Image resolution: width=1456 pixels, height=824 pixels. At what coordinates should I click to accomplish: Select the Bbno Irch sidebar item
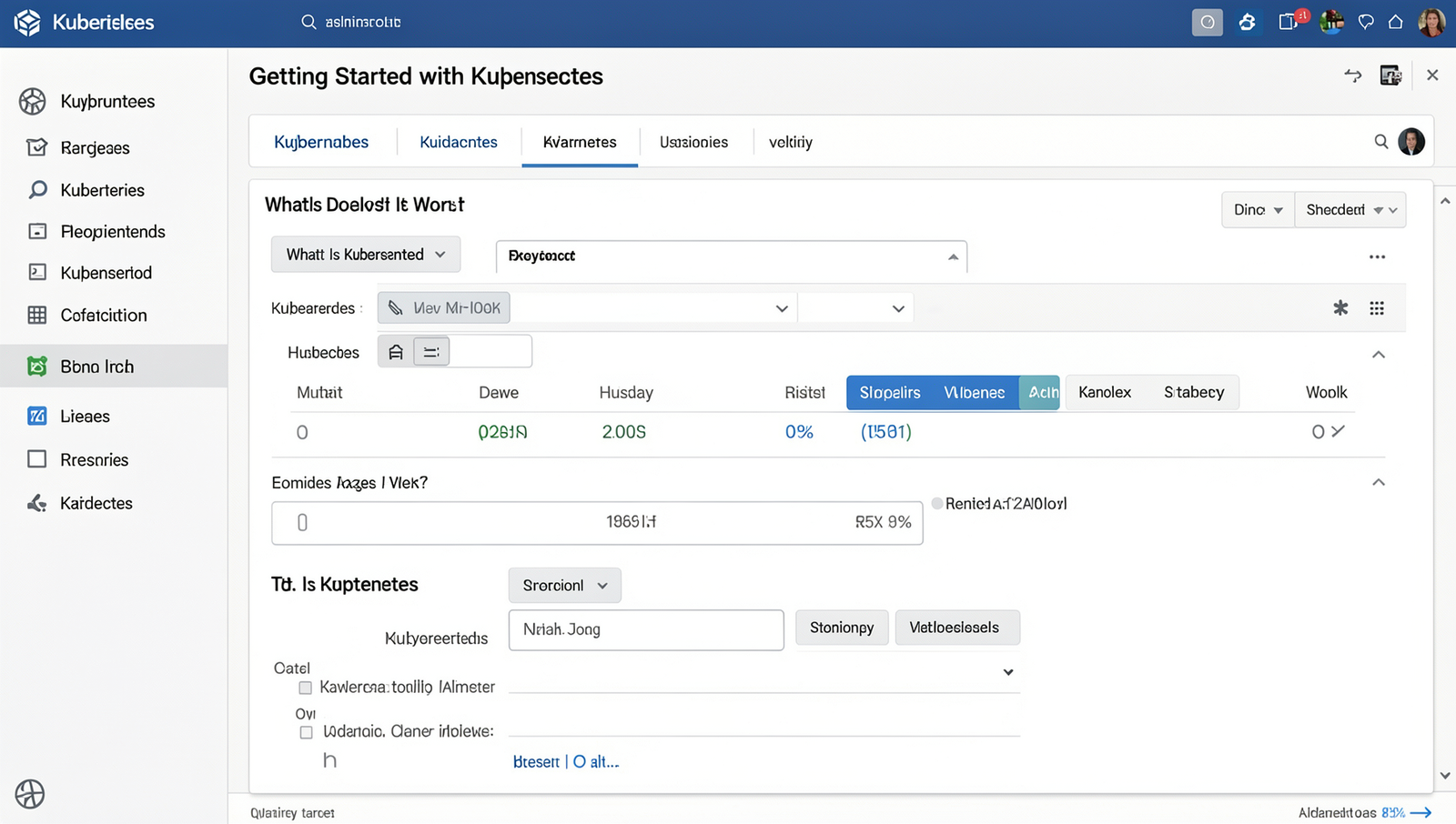pyautogui.click(x=114, y=367)
